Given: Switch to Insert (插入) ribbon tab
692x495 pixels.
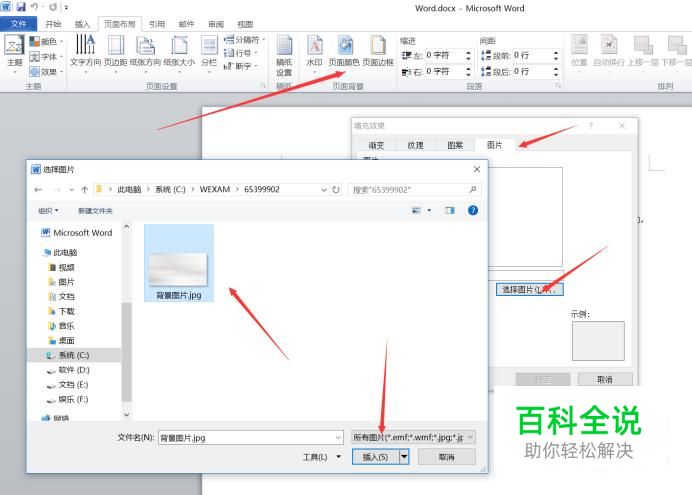Looking at the screenshot, I should 83,24.
